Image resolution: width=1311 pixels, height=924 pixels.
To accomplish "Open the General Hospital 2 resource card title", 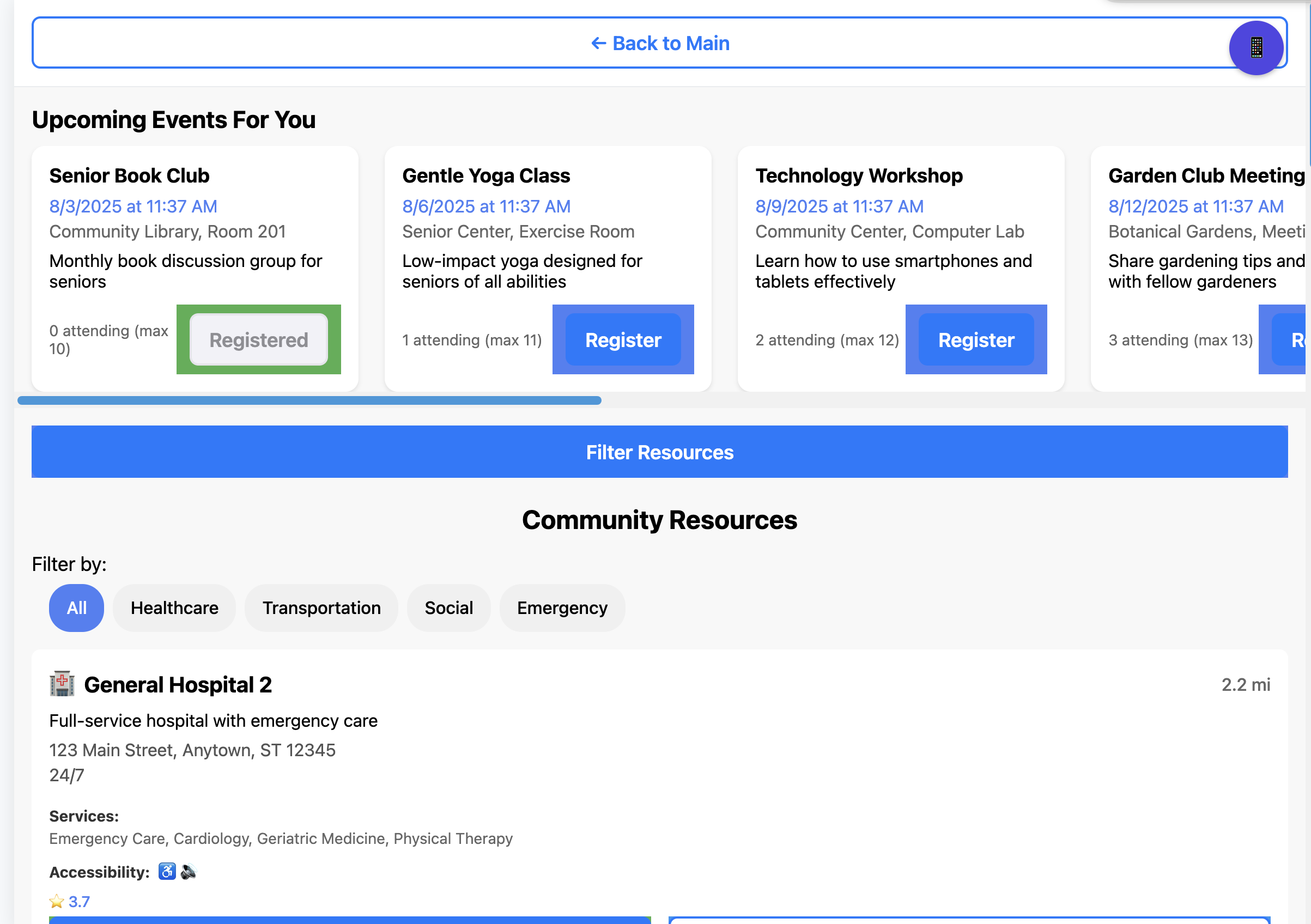I will 178,685.
